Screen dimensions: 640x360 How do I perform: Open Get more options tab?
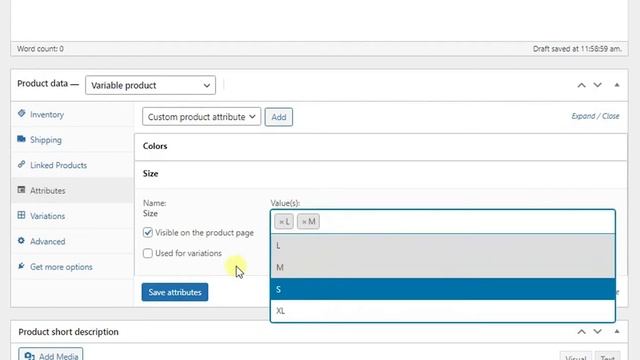click(x=72, y=267)
